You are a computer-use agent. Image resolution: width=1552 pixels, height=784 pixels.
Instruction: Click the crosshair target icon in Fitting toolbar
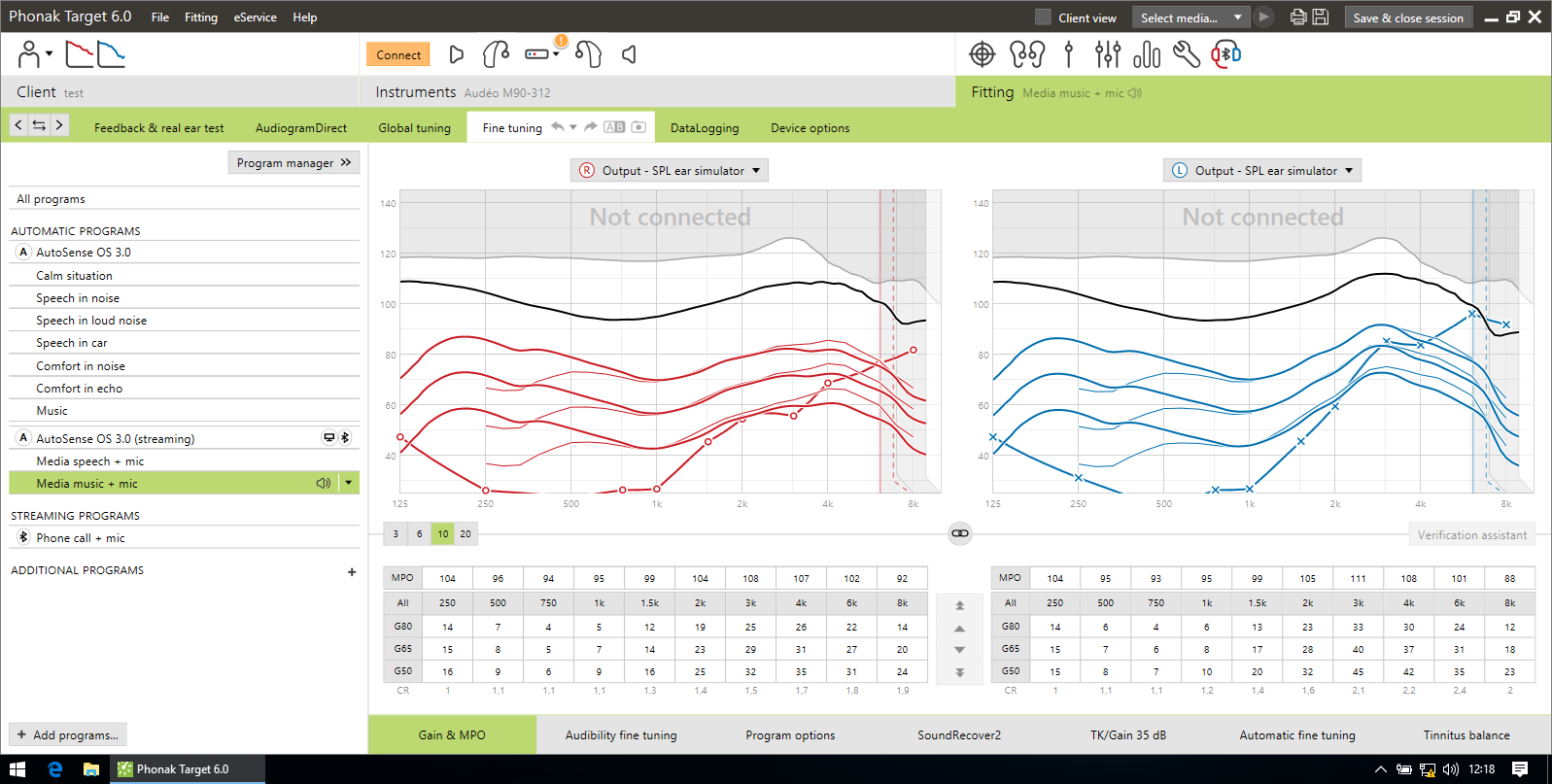[x=983, y=54]
